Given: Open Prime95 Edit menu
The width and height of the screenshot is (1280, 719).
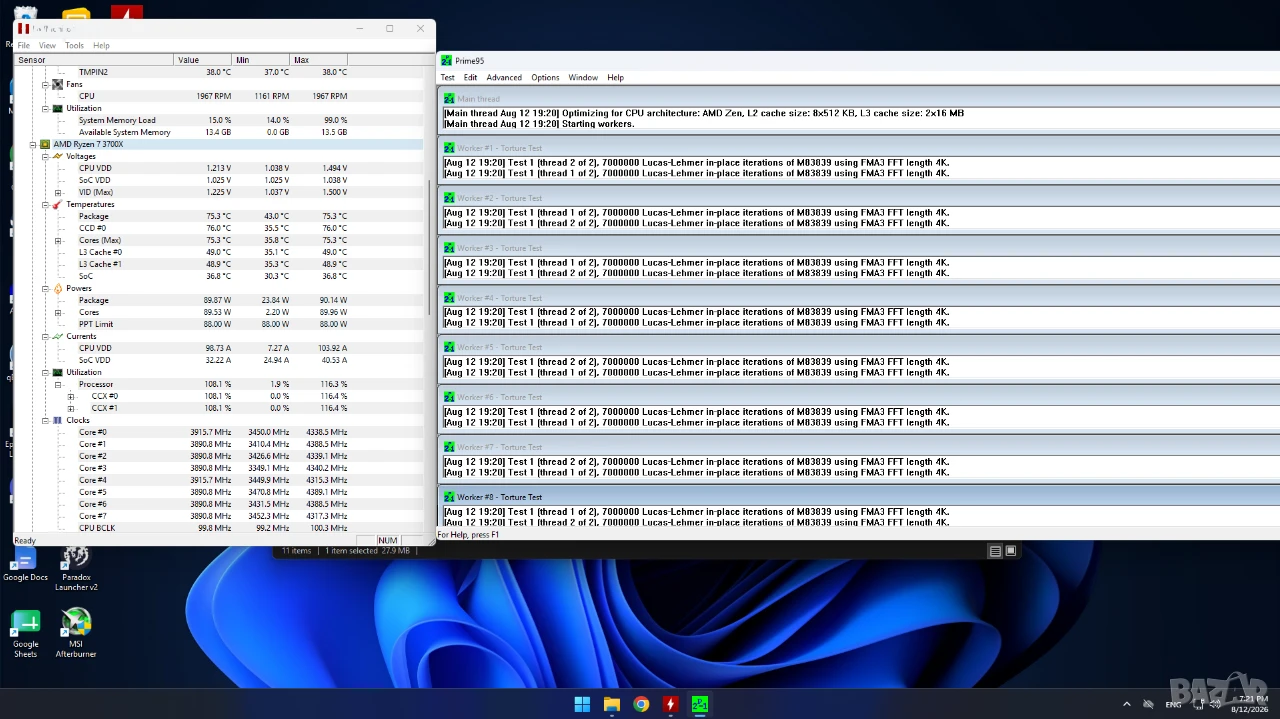Looking at the screenshot, I should tap(470, 77).
